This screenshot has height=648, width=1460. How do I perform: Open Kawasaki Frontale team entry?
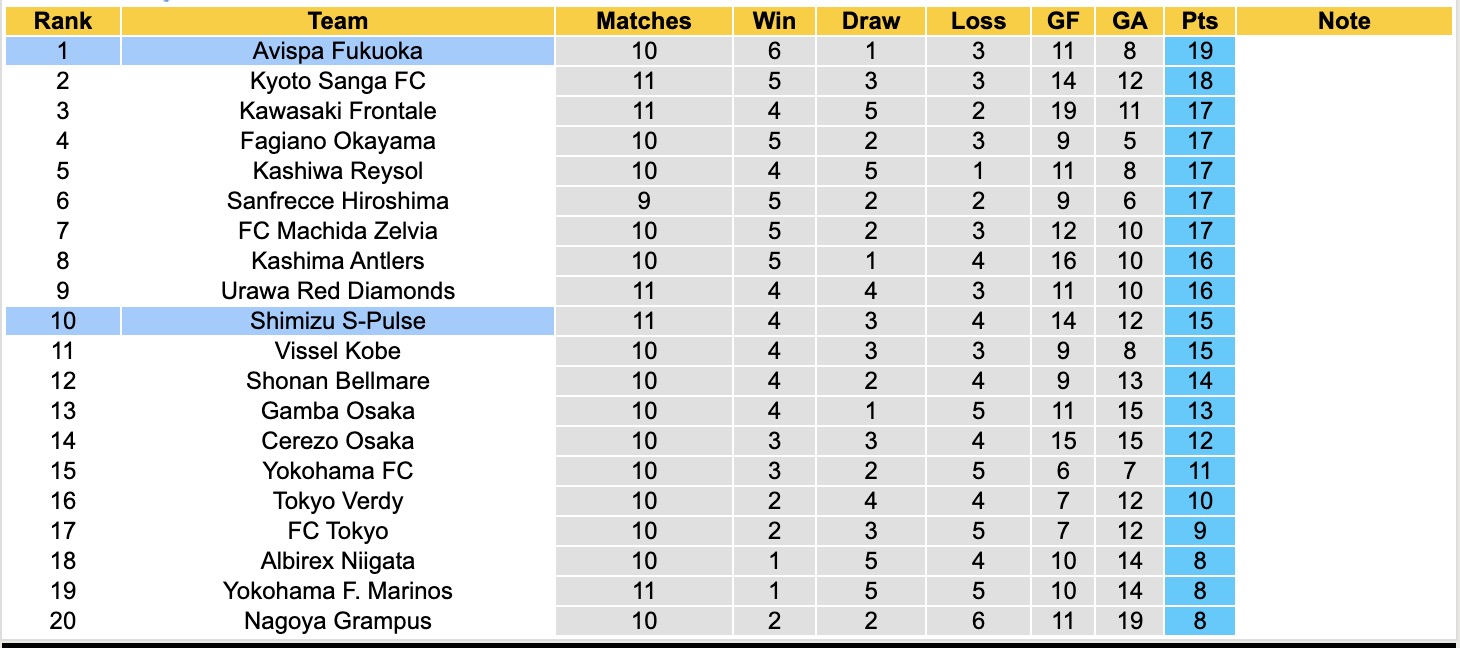tap(338, 111)
